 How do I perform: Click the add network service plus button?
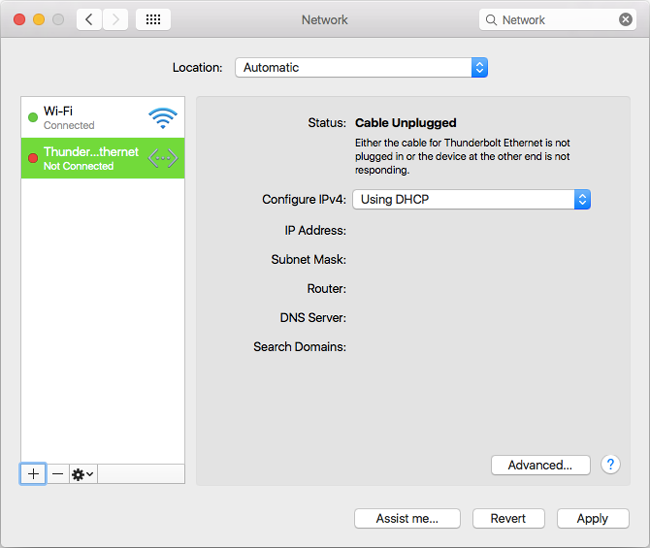click(x=33, y=474)
